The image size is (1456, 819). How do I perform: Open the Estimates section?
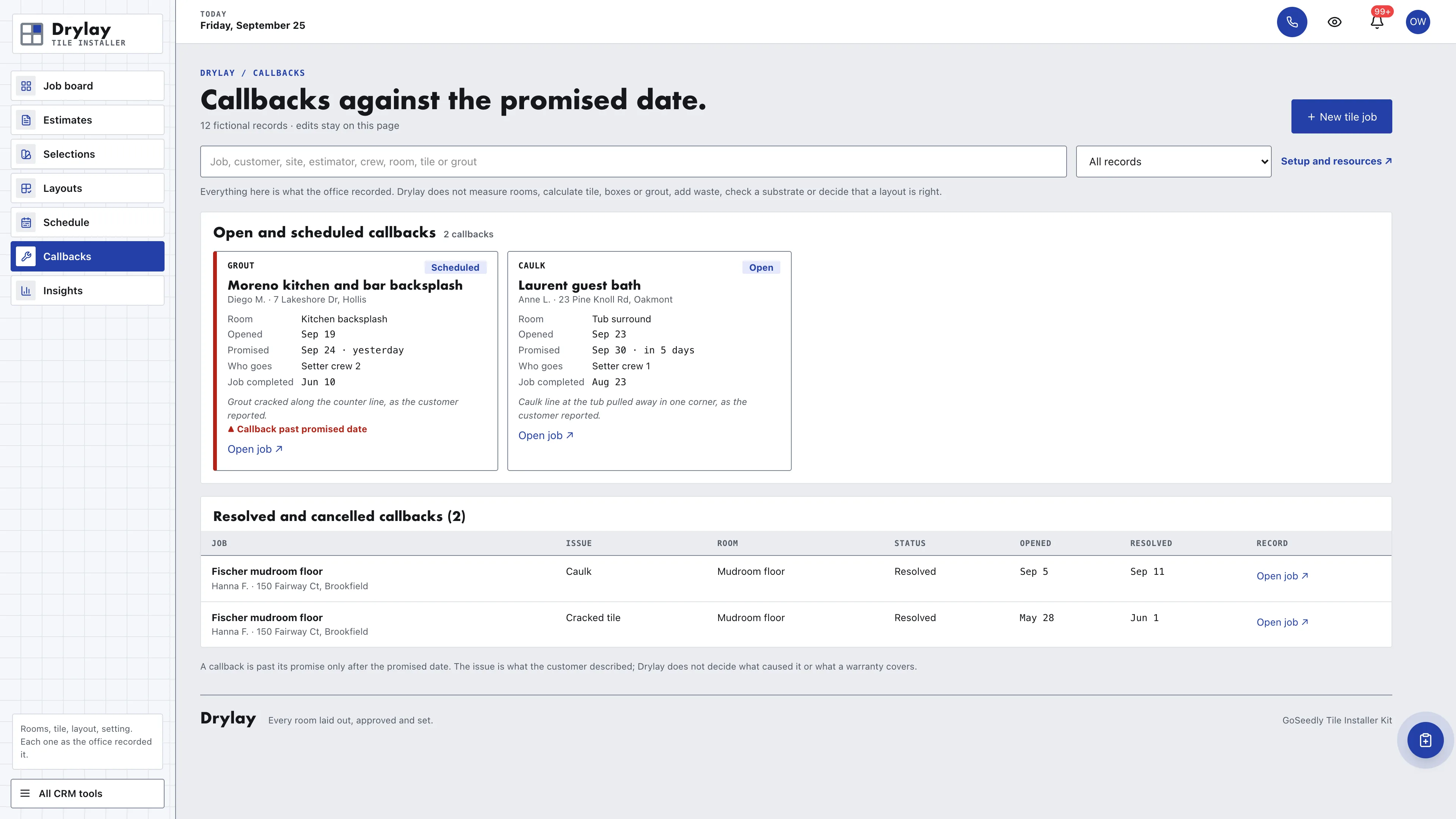click(88, 120)
